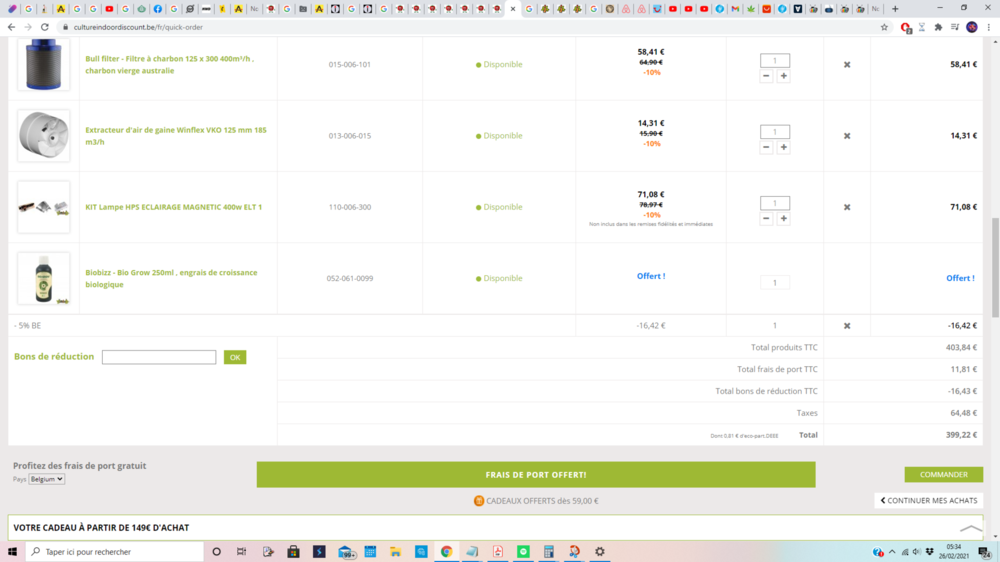This screenshot has height=562, width=1000.
Task: Click the Winflex extractor thumbnail image
Action: coord(43,136)
